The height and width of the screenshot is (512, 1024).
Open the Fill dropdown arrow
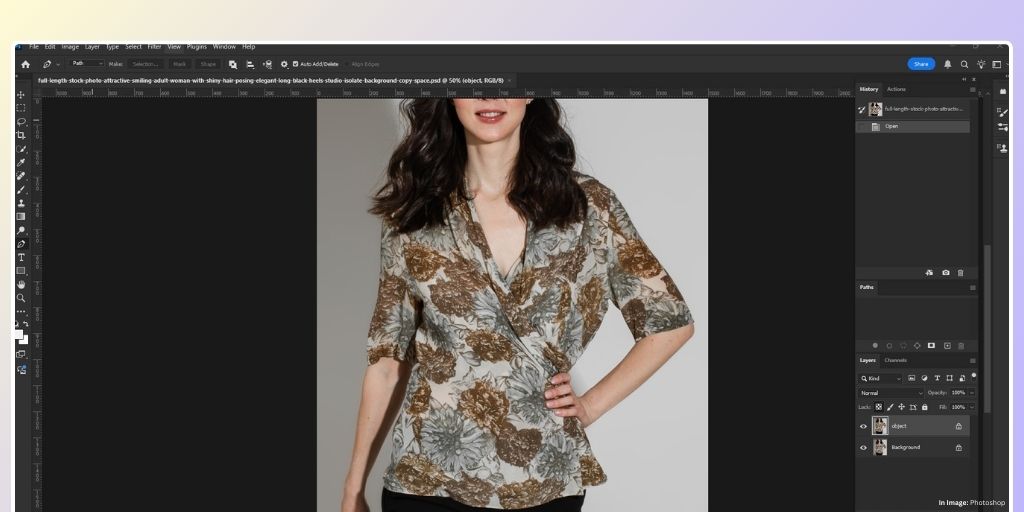pyautogui.click(x=972, y=407)
